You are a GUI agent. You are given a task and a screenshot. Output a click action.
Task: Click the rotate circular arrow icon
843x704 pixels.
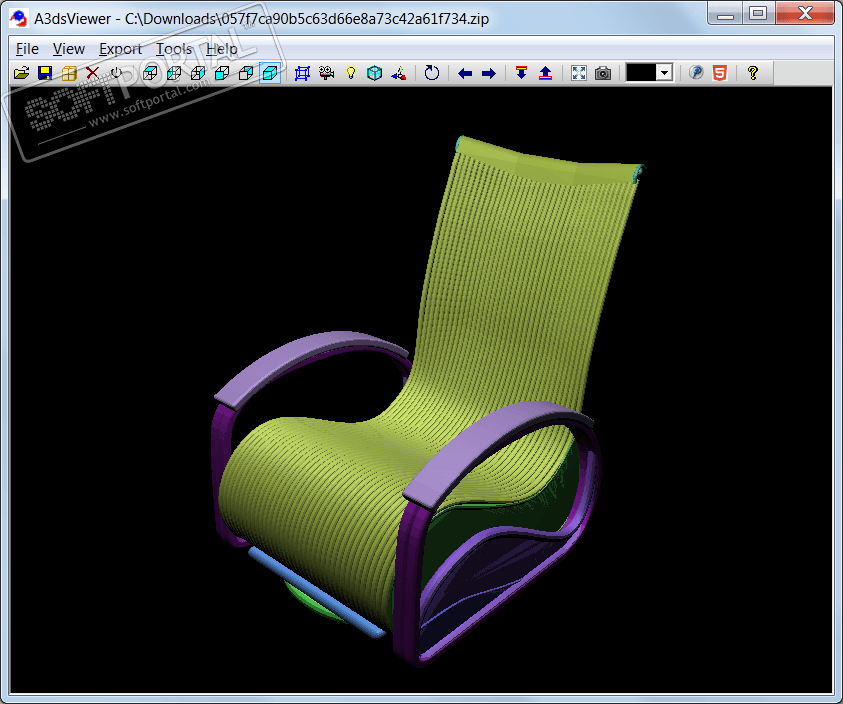click(x=432, y=73)
